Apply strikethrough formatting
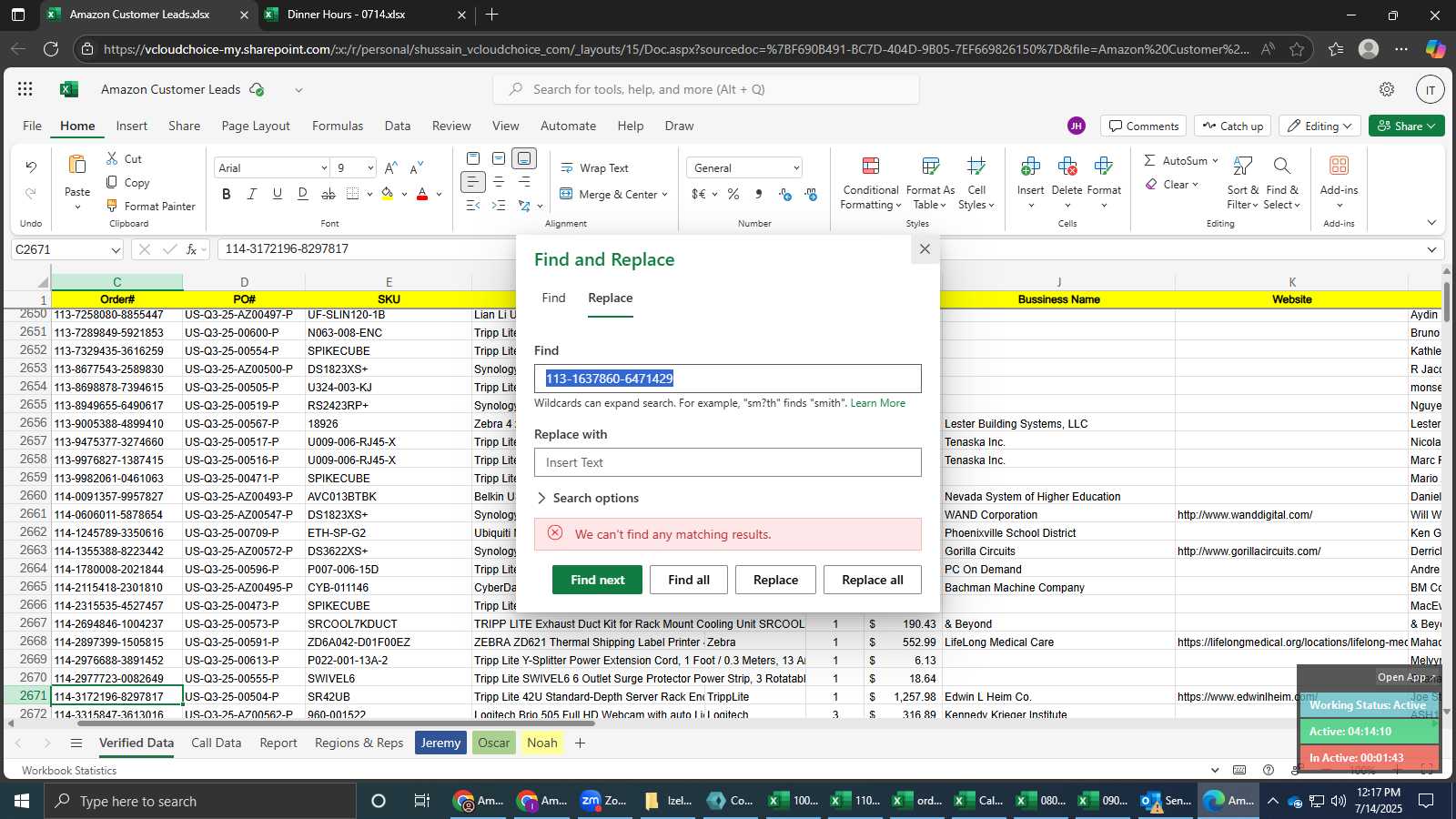 tap(329, 194)
